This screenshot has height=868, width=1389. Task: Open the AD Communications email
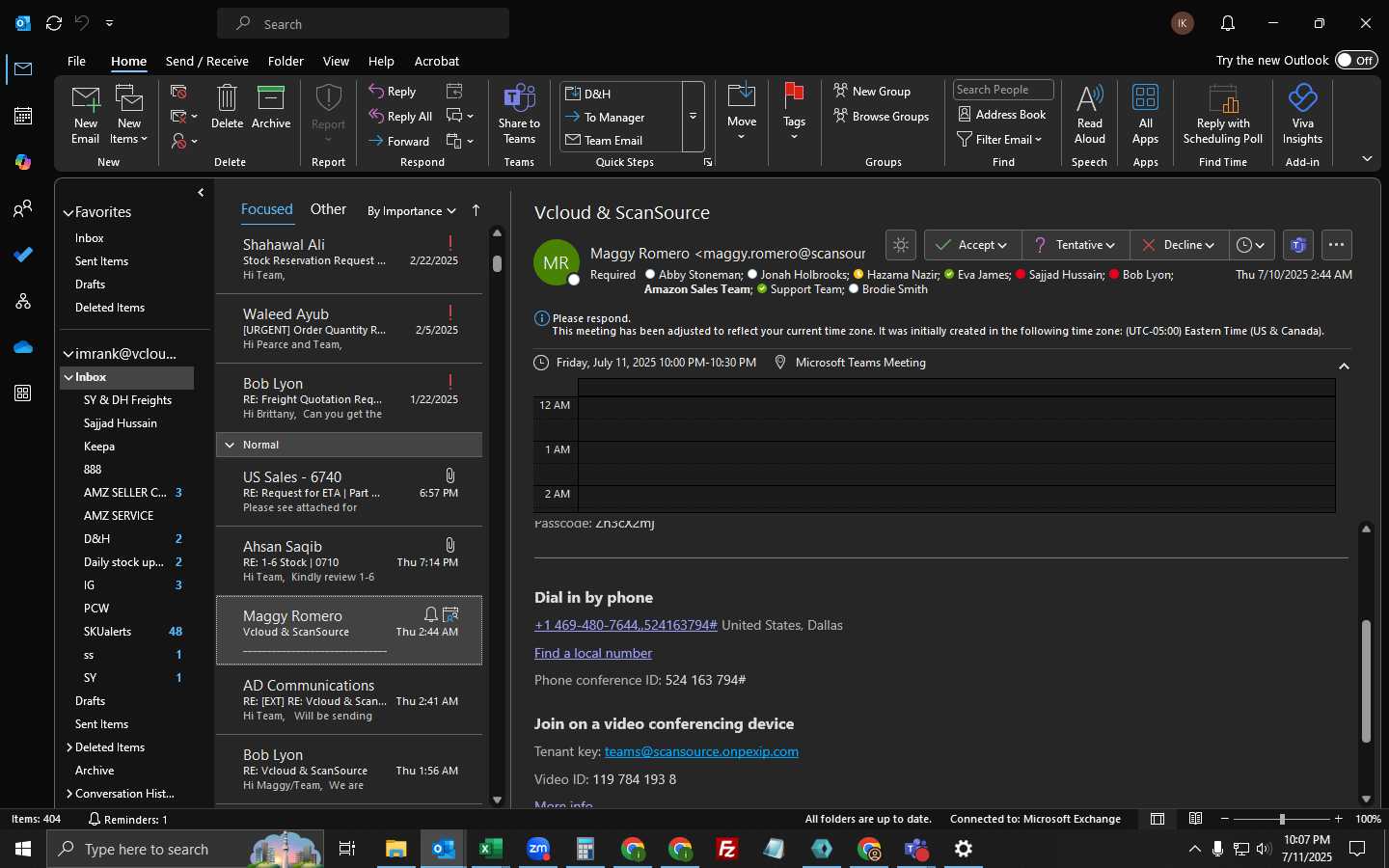349,700
